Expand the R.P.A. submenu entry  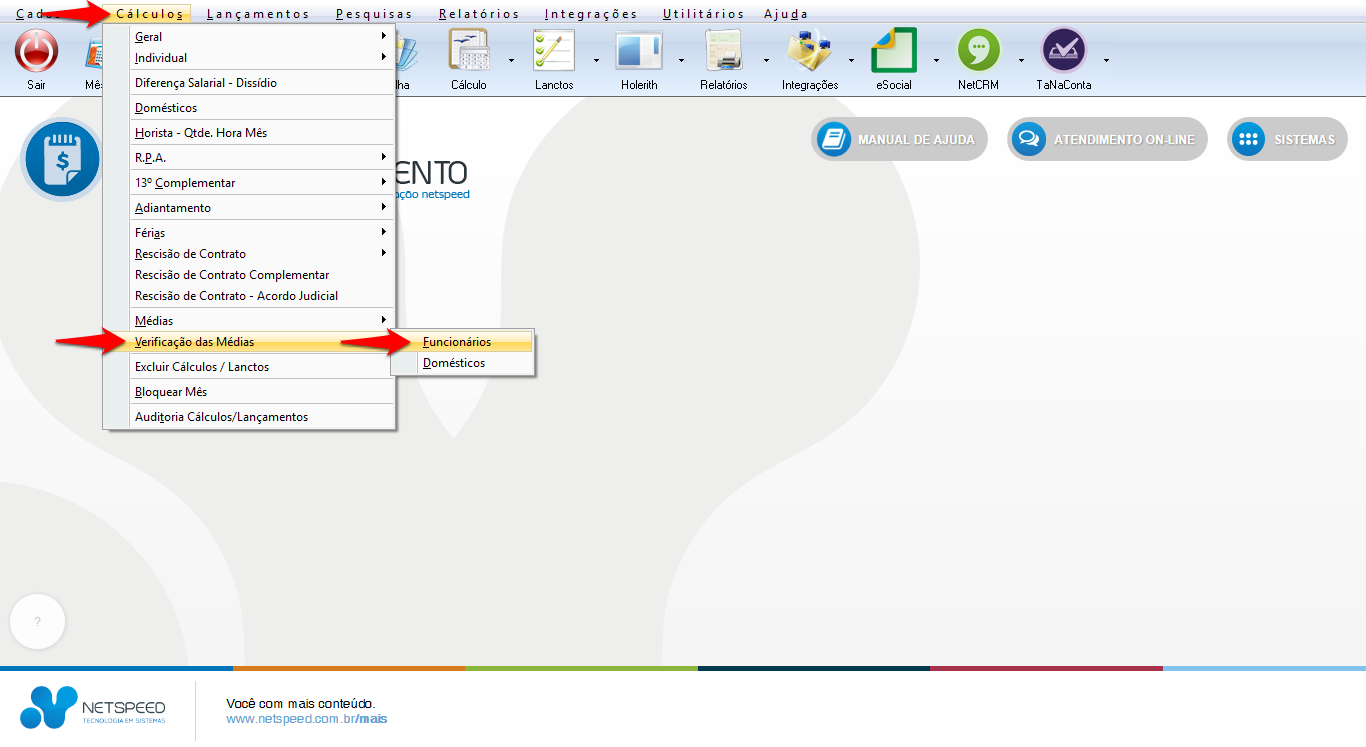point(250,157)
